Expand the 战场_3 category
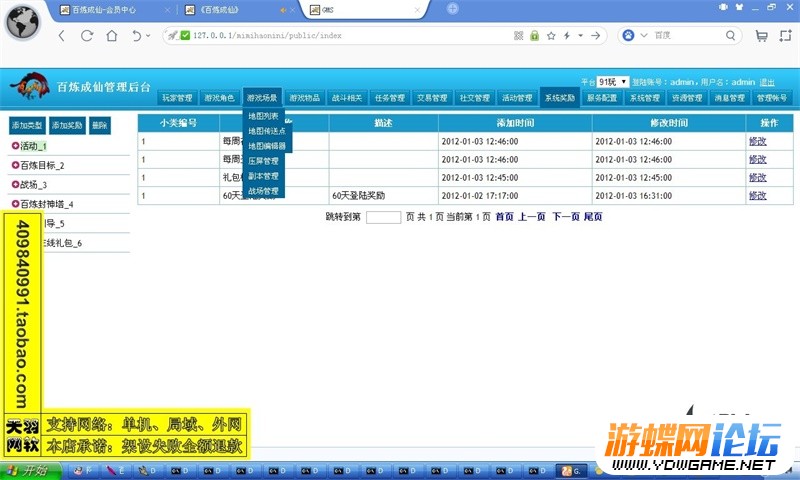Image resolution: width=800 pixels, height=480 pixels. click(15, 185)
